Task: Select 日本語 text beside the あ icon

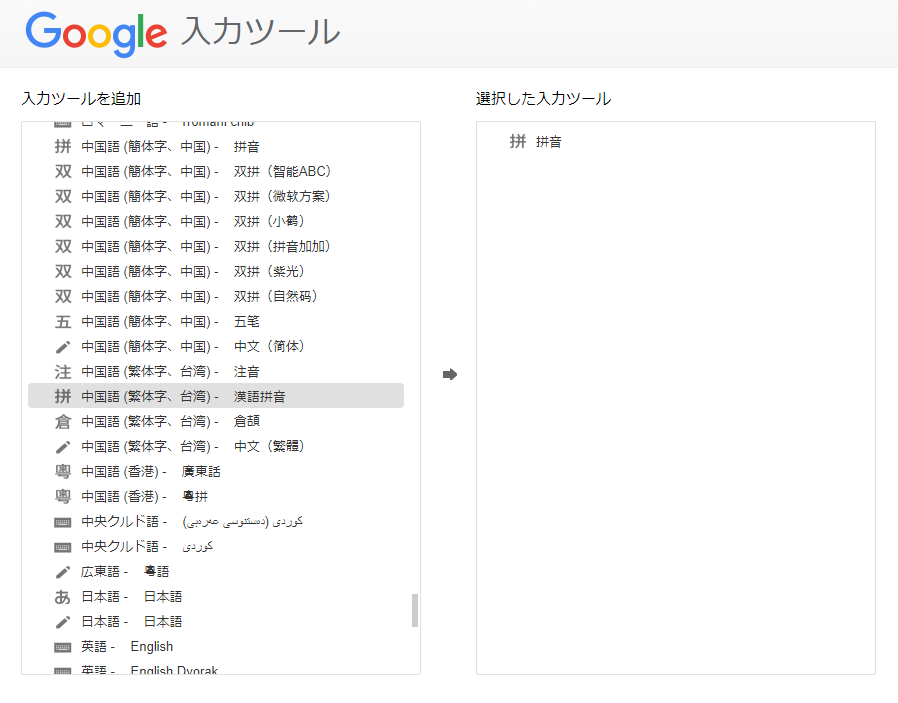Action: tap(132, 597)
